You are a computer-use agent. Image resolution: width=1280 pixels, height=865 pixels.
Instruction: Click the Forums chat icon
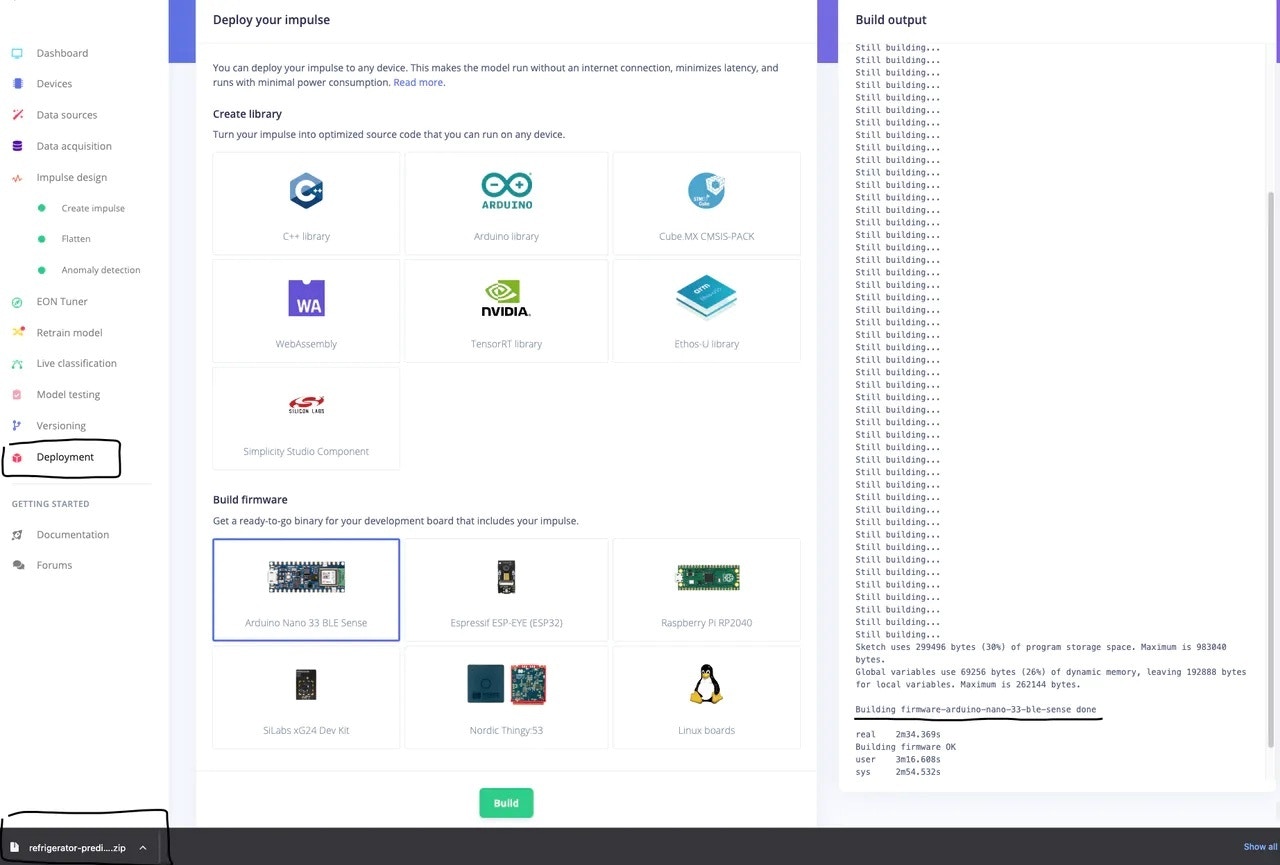17,565
